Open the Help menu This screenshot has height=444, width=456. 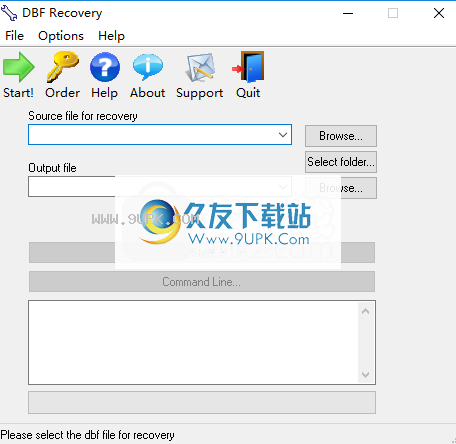point(111,36)
